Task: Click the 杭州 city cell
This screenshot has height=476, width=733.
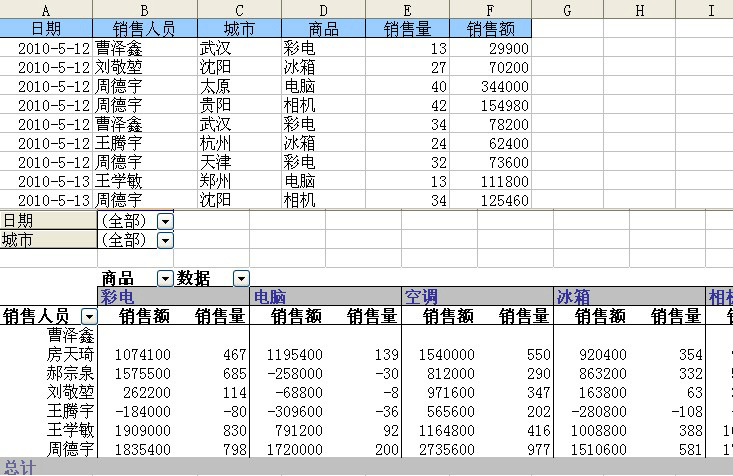Action: pyautogui.click(x=239, y=143)
